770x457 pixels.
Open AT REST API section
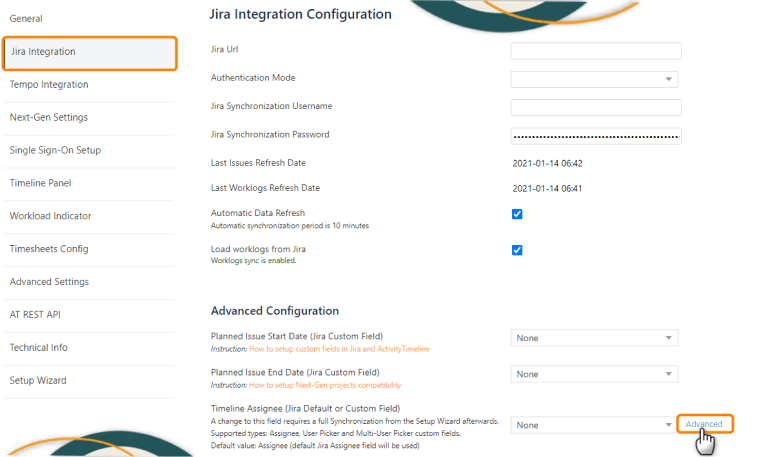(35, 315)
